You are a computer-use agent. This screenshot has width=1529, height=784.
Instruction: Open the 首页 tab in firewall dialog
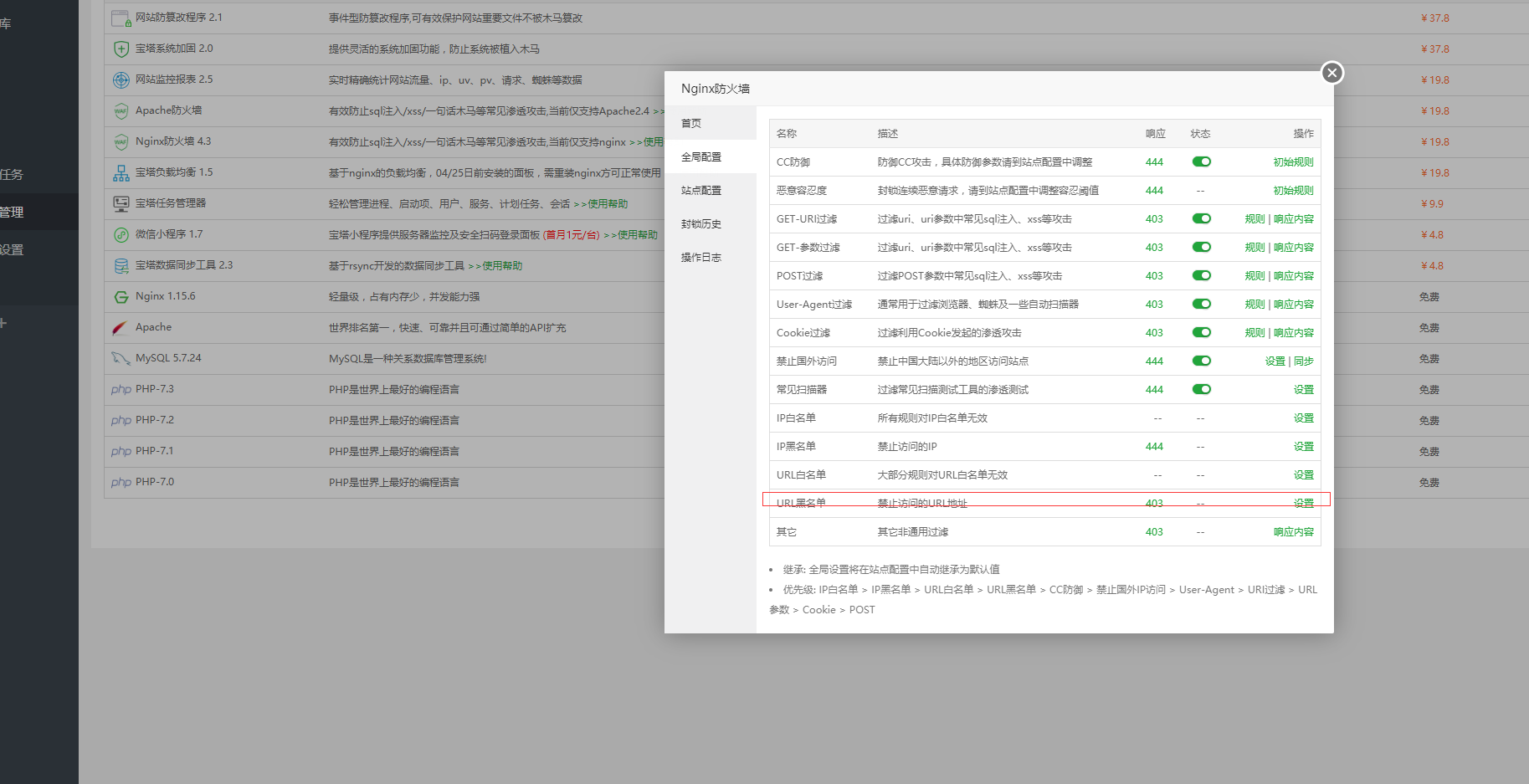(710, 123)
